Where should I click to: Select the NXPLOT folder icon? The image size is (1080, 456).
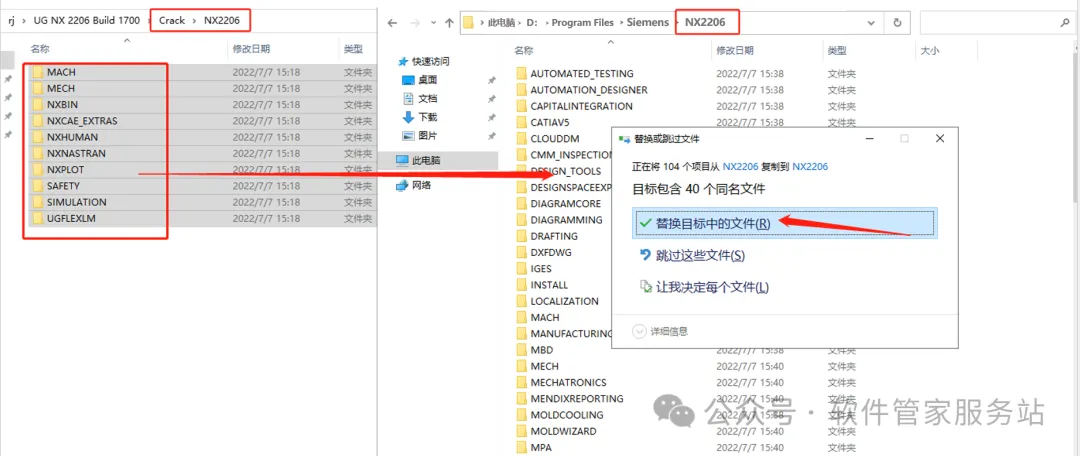tap(37, 169)
